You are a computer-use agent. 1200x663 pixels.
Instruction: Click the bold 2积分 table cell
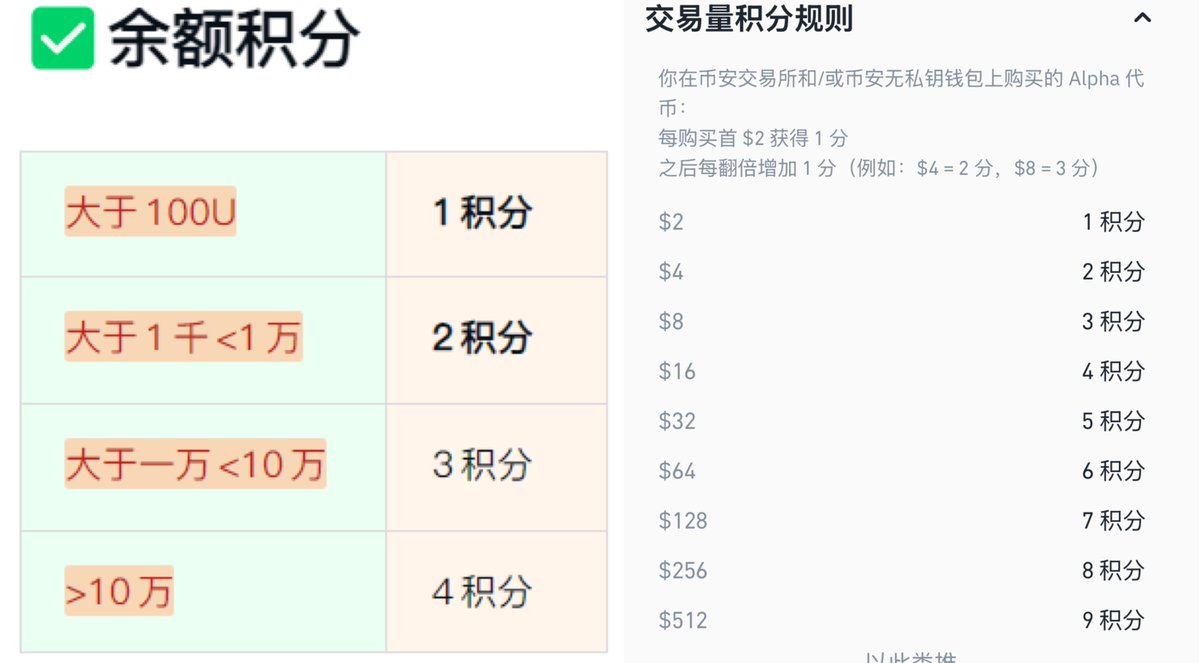pos(496,340)
